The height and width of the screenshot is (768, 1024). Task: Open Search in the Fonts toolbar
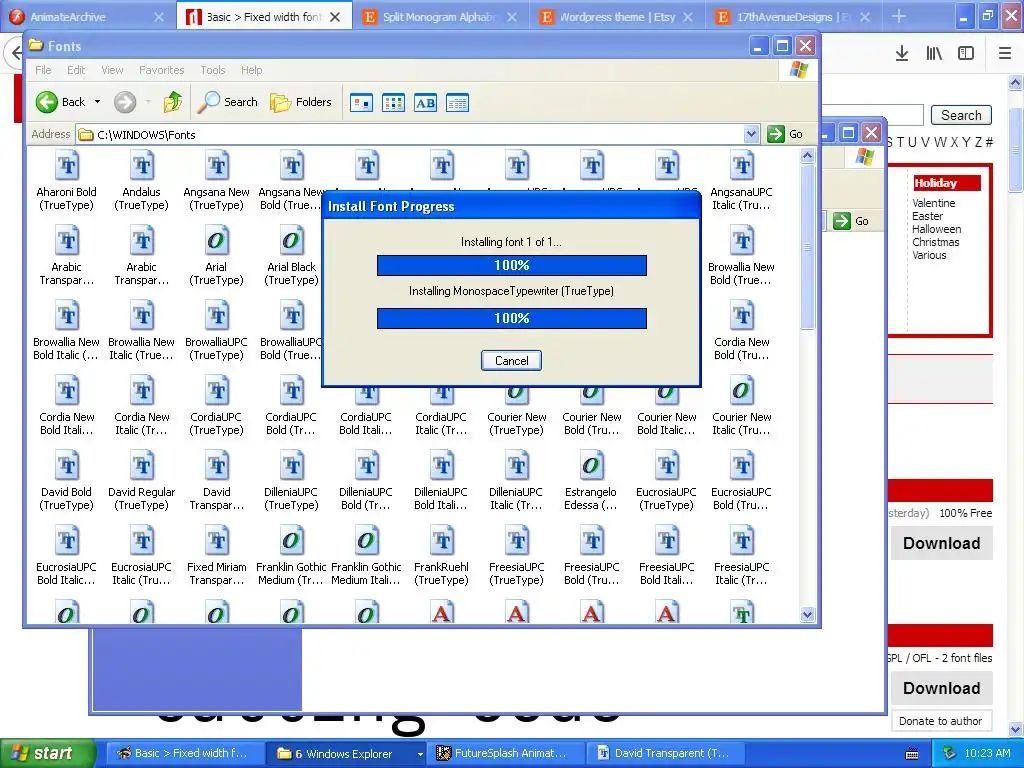click(227, 102)
